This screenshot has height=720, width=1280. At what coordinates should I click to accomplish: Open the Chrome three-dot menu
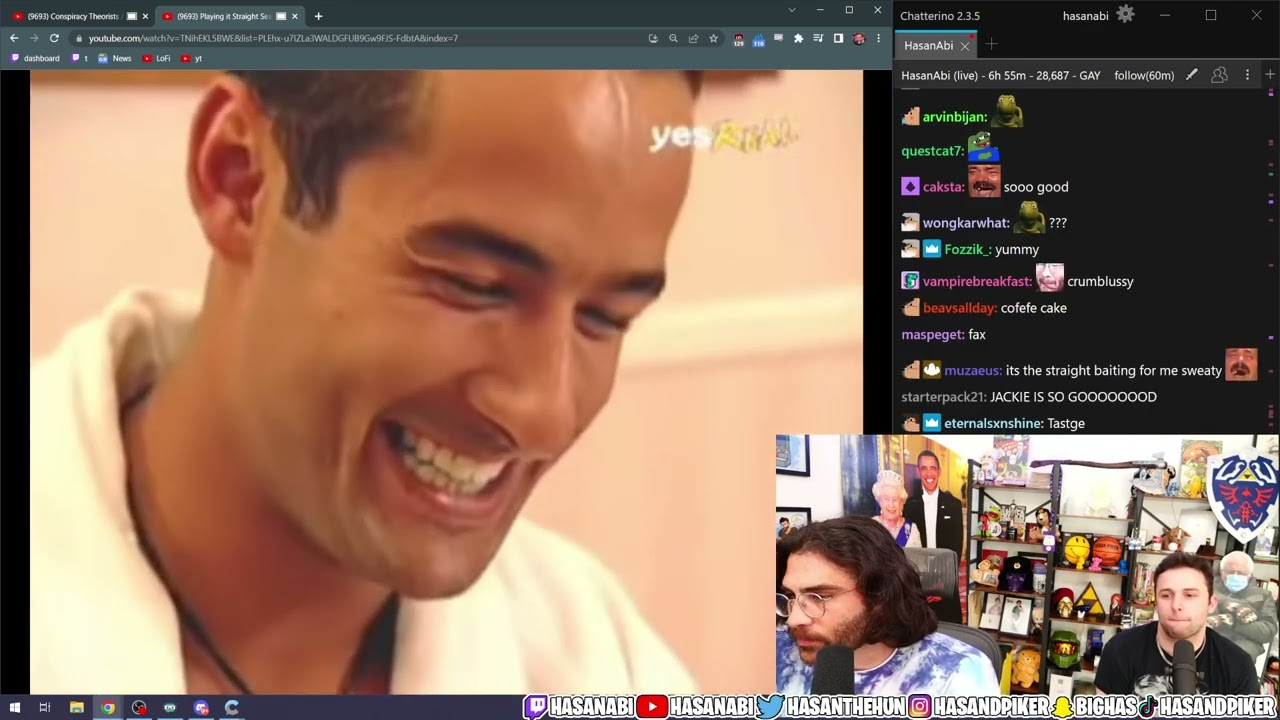(x=879, y=38)
